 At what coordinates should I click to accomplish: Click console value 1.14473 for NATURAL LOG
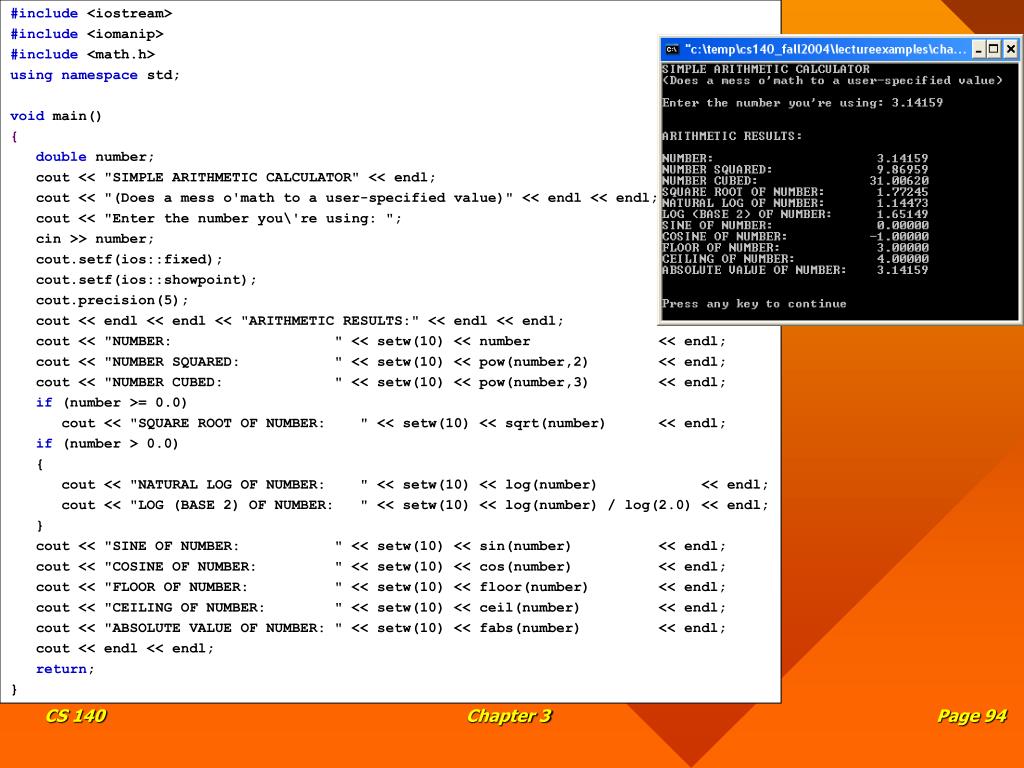click(x=902, y=202)
